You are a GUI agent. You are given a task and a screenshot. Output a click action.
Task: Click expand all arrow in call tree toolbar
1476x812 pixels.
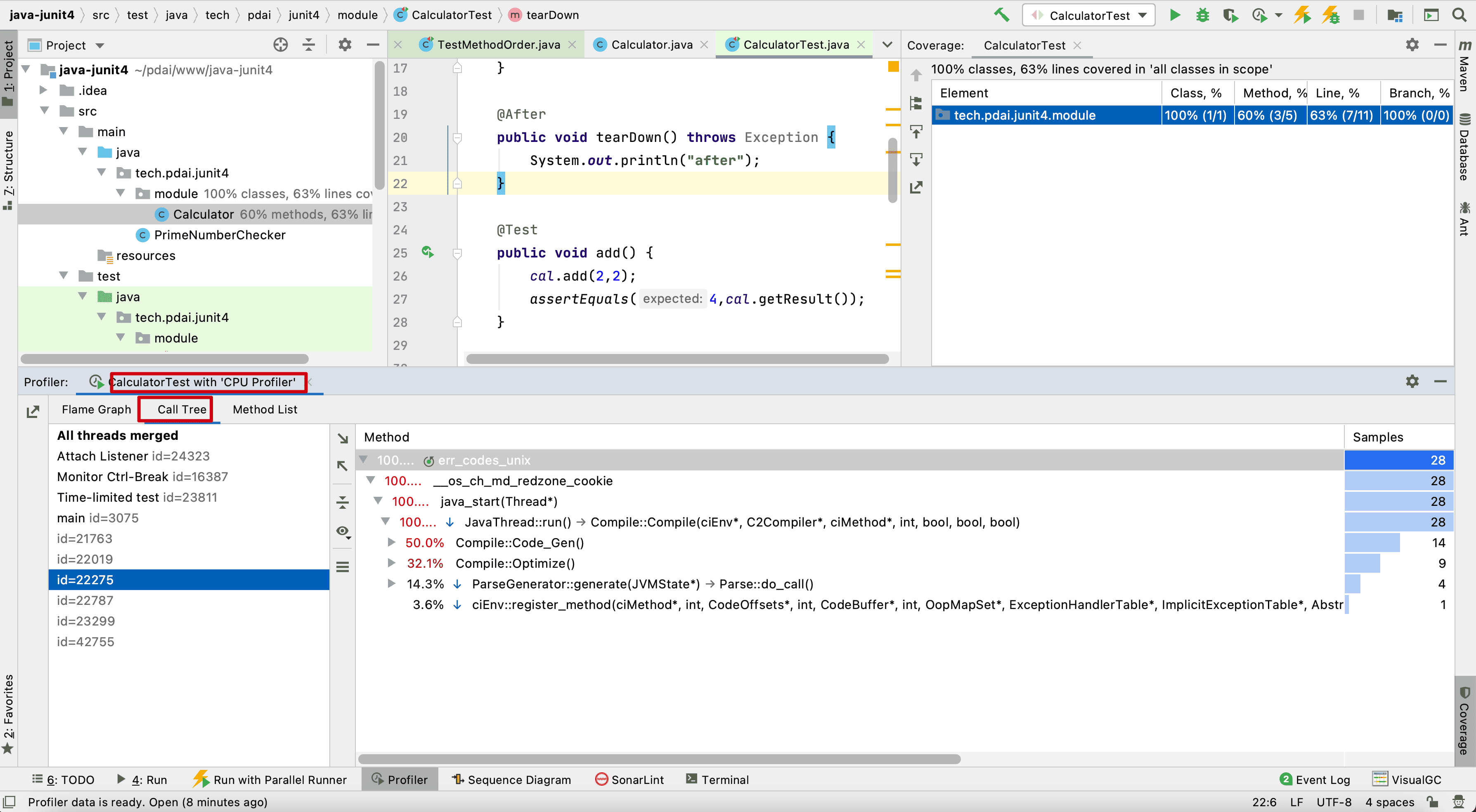343,439
